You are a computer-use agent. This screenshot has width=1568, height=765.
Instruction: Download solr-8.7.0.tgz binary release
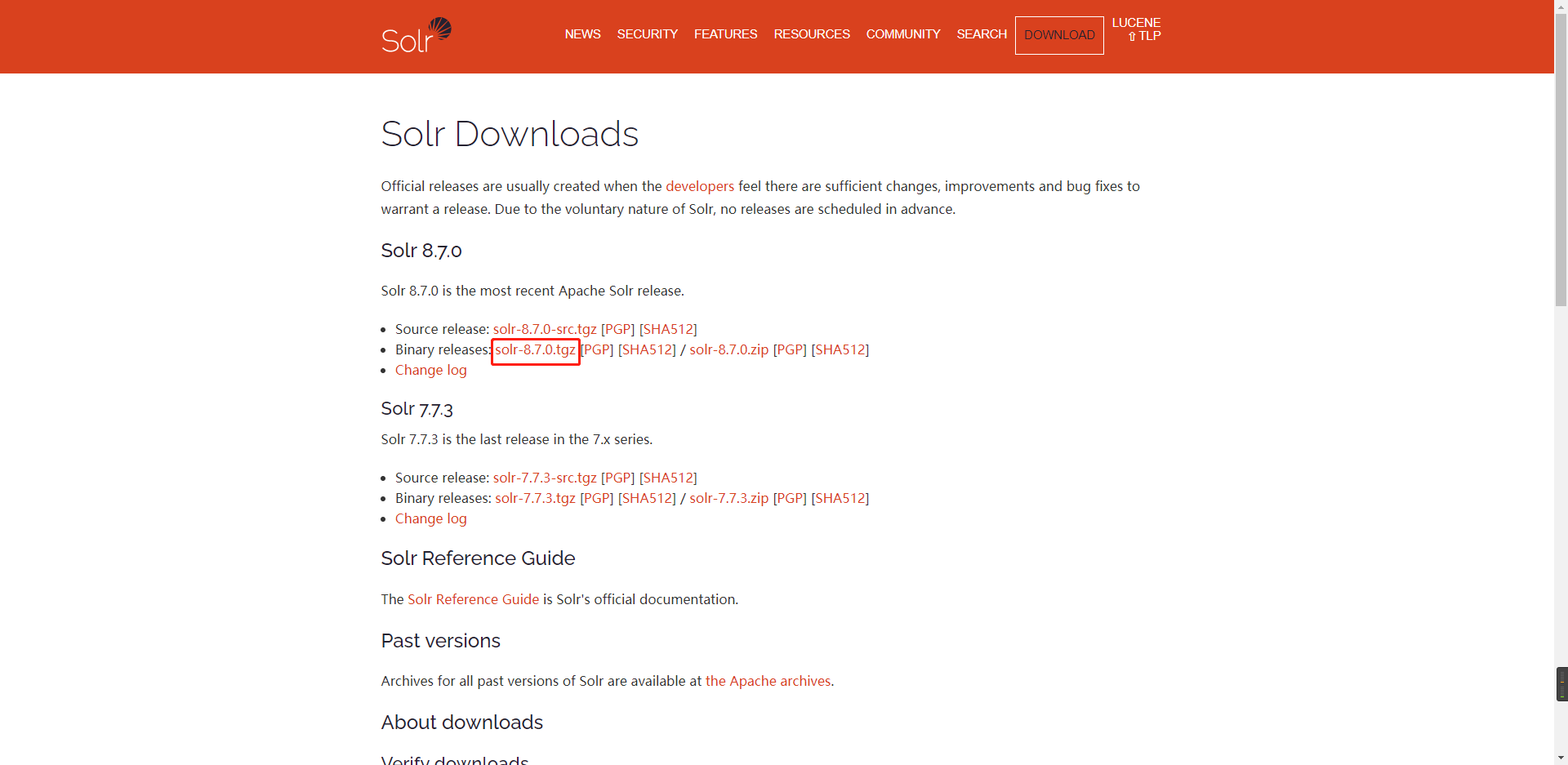pyautogui.click(x=535, y=349)
